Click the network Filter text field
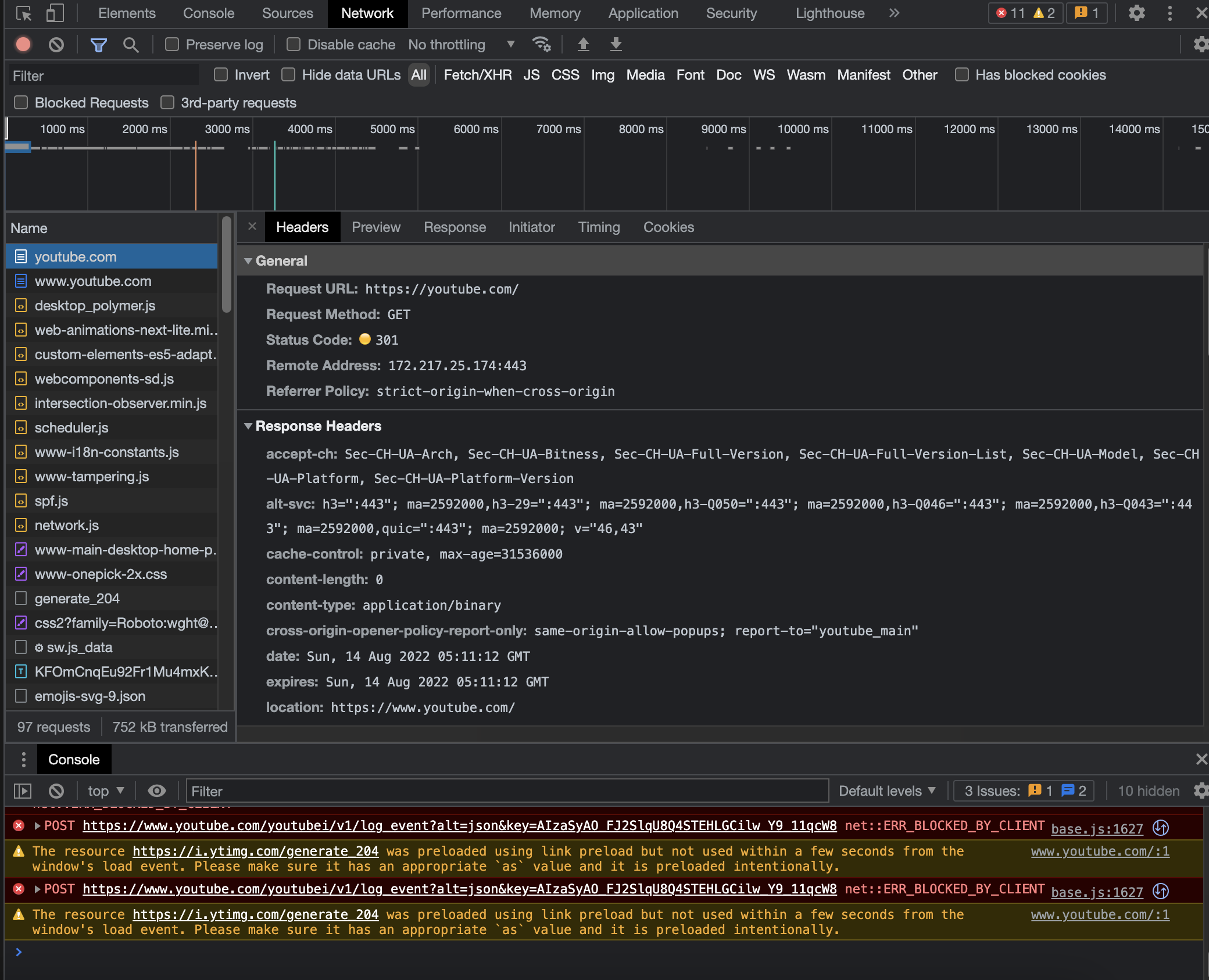 (105, 76)
